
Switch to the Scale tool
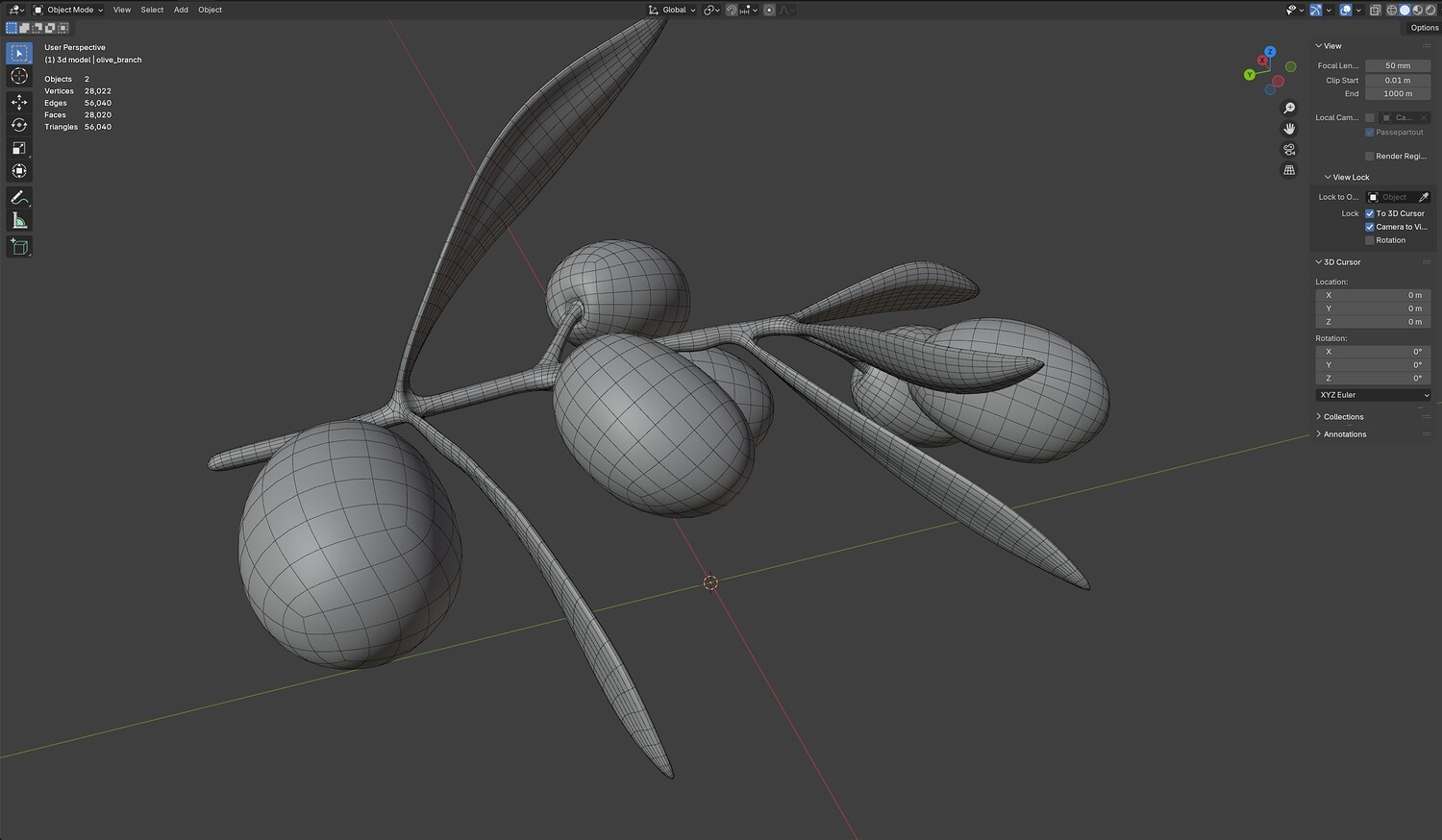(19, 148)
